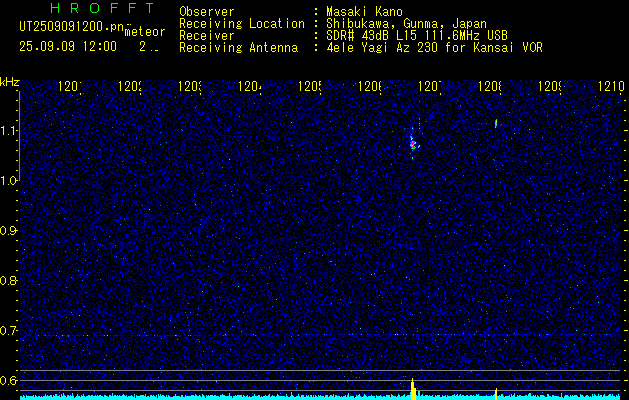Click the Receiving Antenna label
The height and width of the screenshot is (400, 629).
tap(238, 48)
